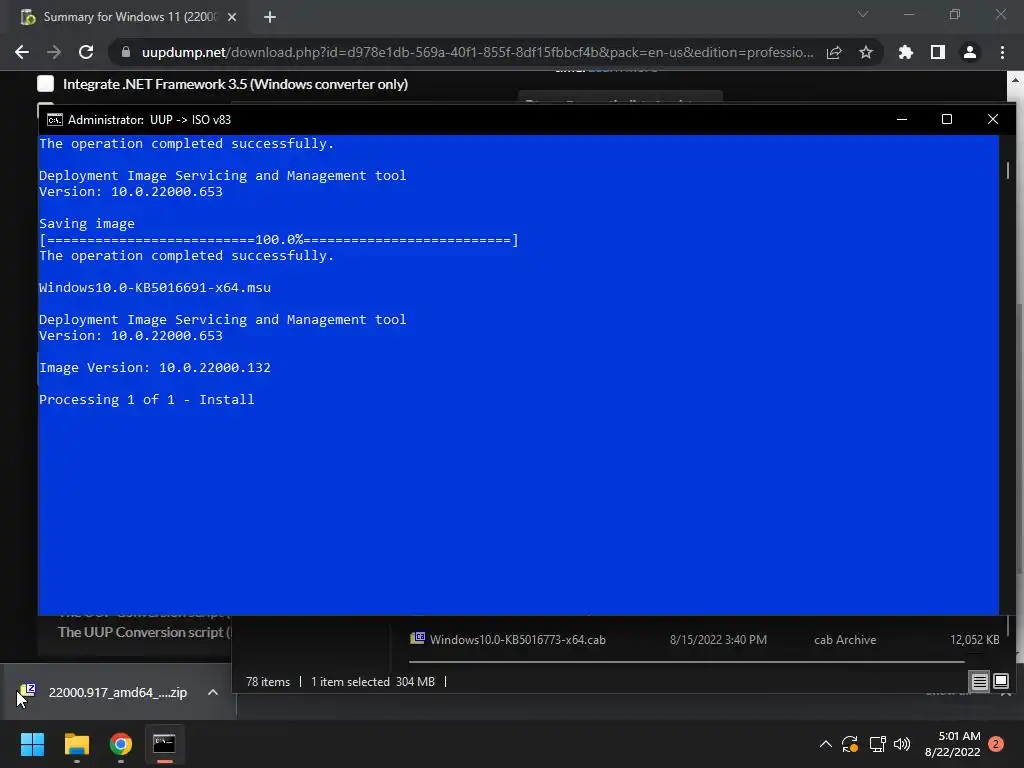Open Chrome tab search chevron
The width and height of the screenshot is (1024, 768).
click(863, 14)
